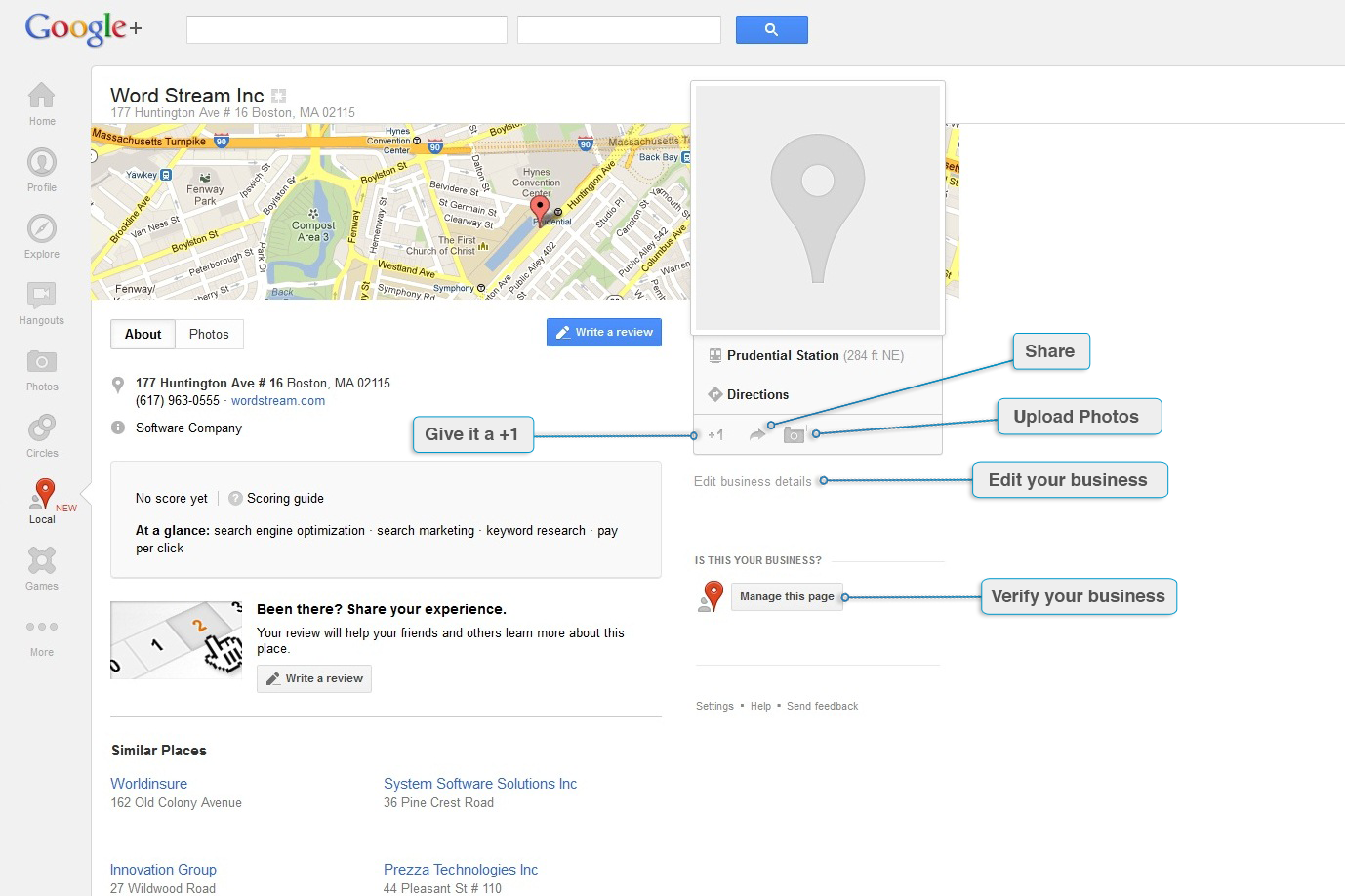Expand the More sidebar menu

pos(41,627)
